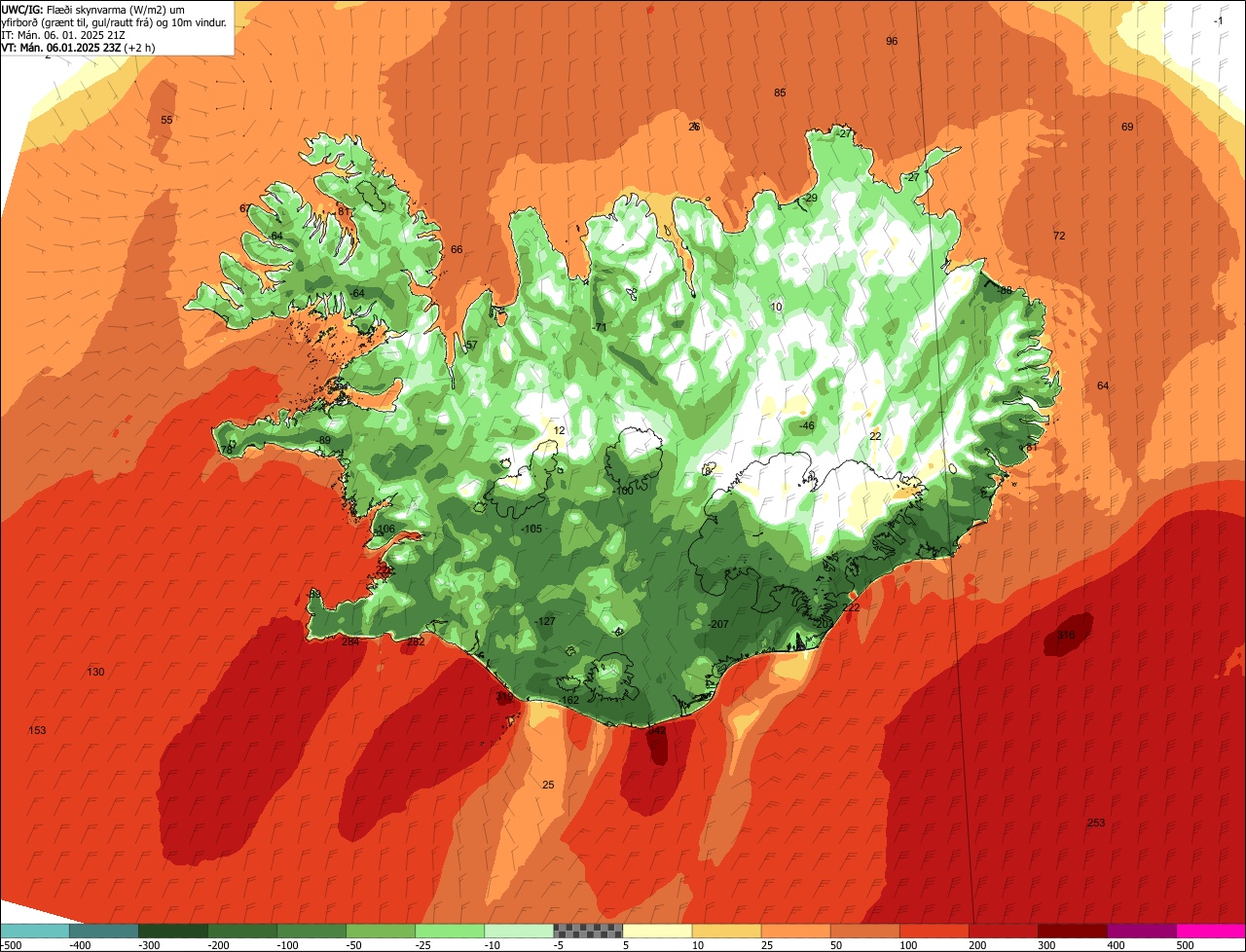Pick the -50 to -25 legend swatch
1246x952 pixels.
coord(380,931)
